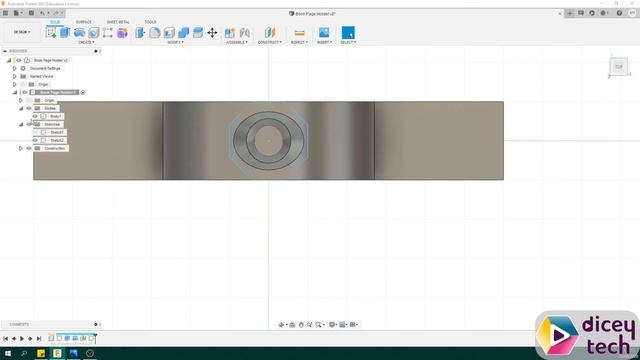Open the Help question mark icon
Image resolution: width=640 pixels, height=360 pixels.
[x=619, y=13]
